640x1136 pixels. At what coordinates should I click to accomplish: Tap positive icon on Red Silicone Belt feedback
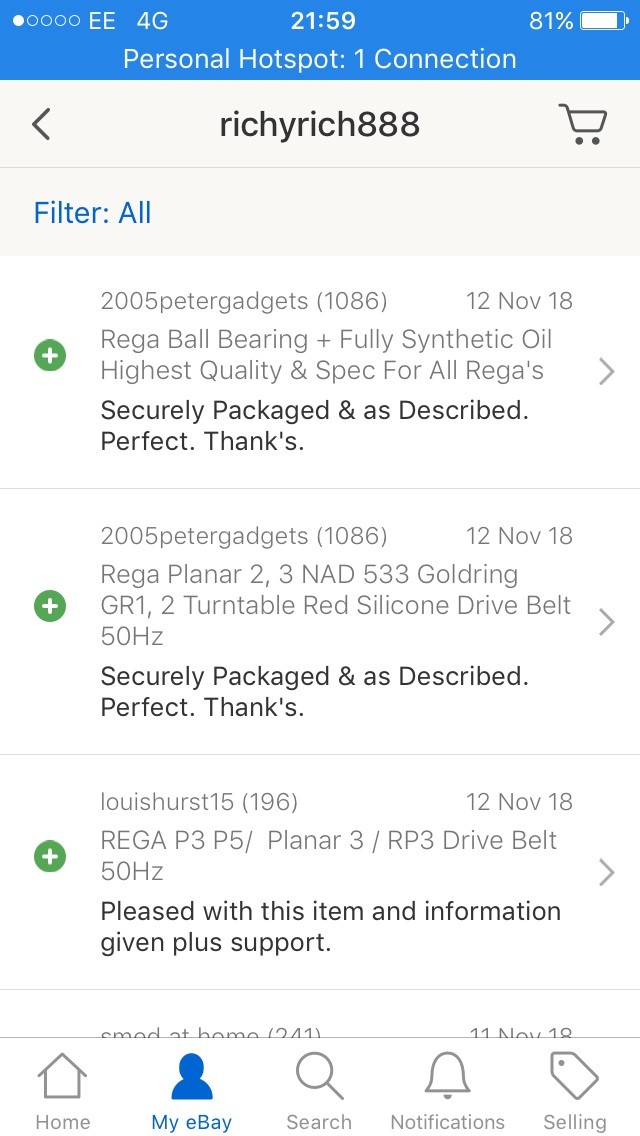point(50,606)
